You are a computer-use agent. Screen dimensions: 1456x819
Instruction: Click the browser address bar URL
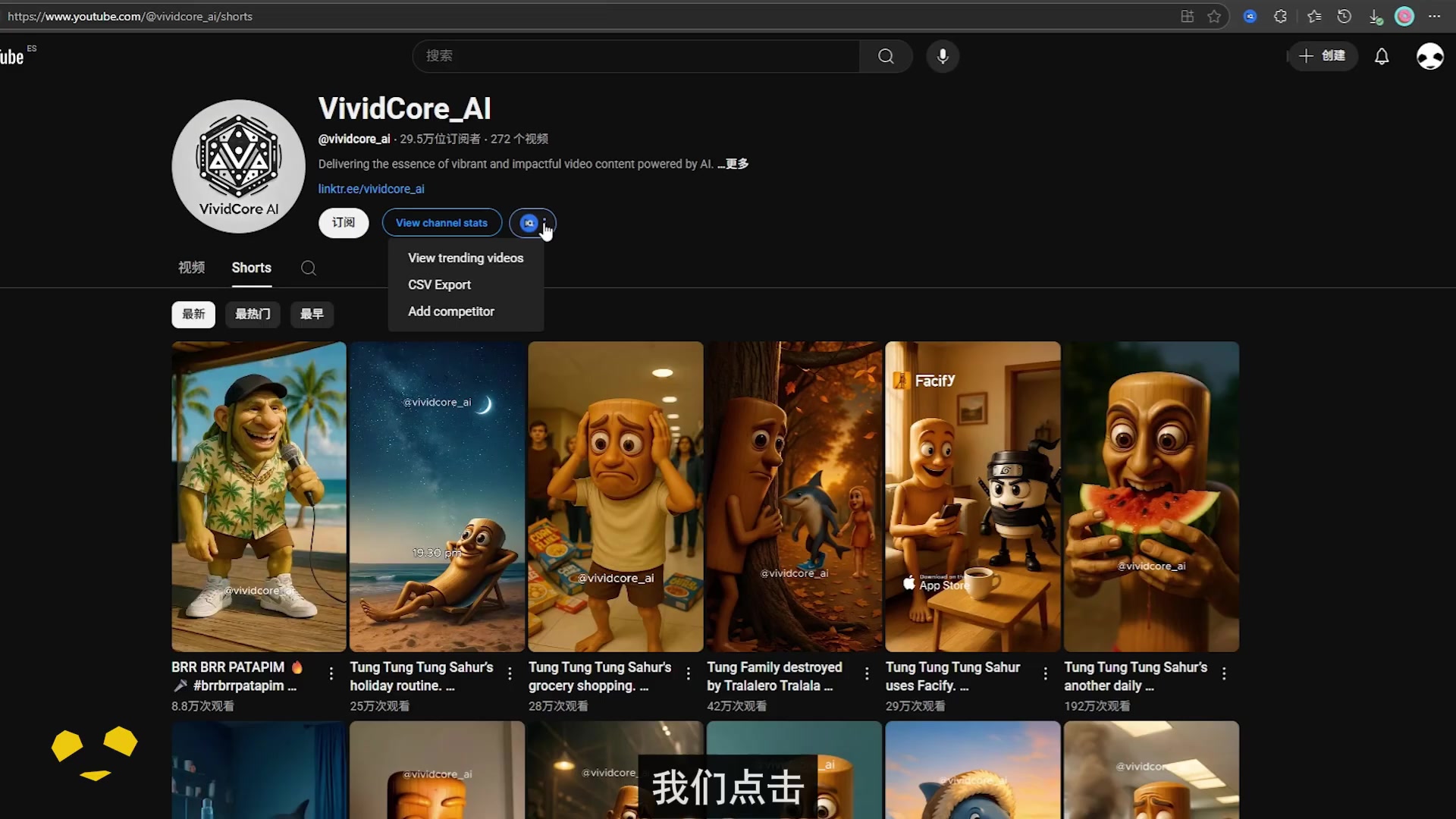coord(130,16)
